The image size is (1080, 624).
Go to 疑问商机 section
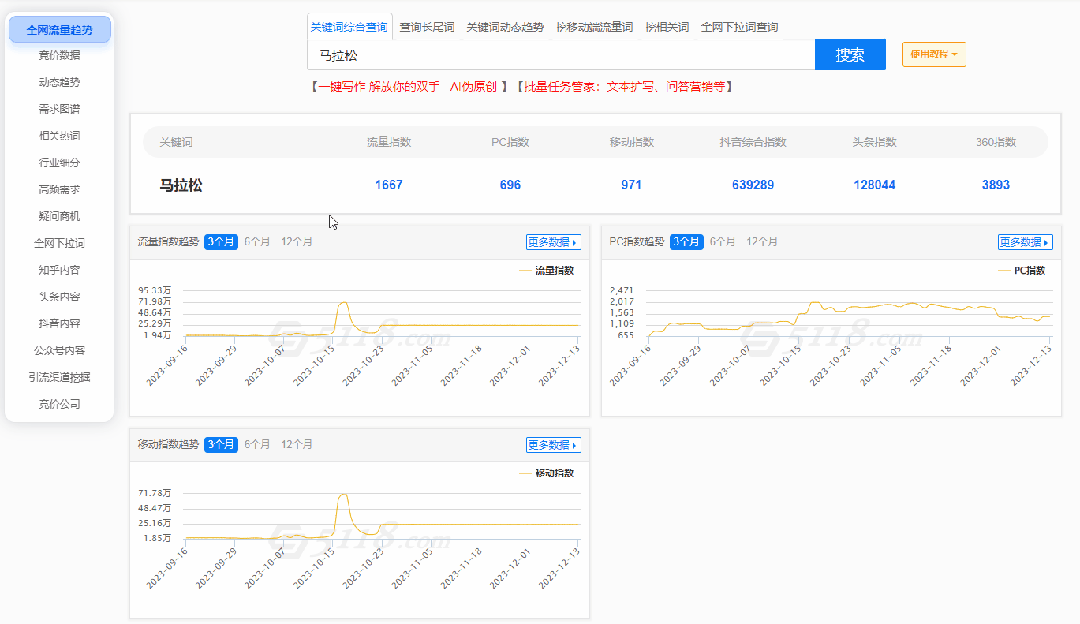[59, 216]
